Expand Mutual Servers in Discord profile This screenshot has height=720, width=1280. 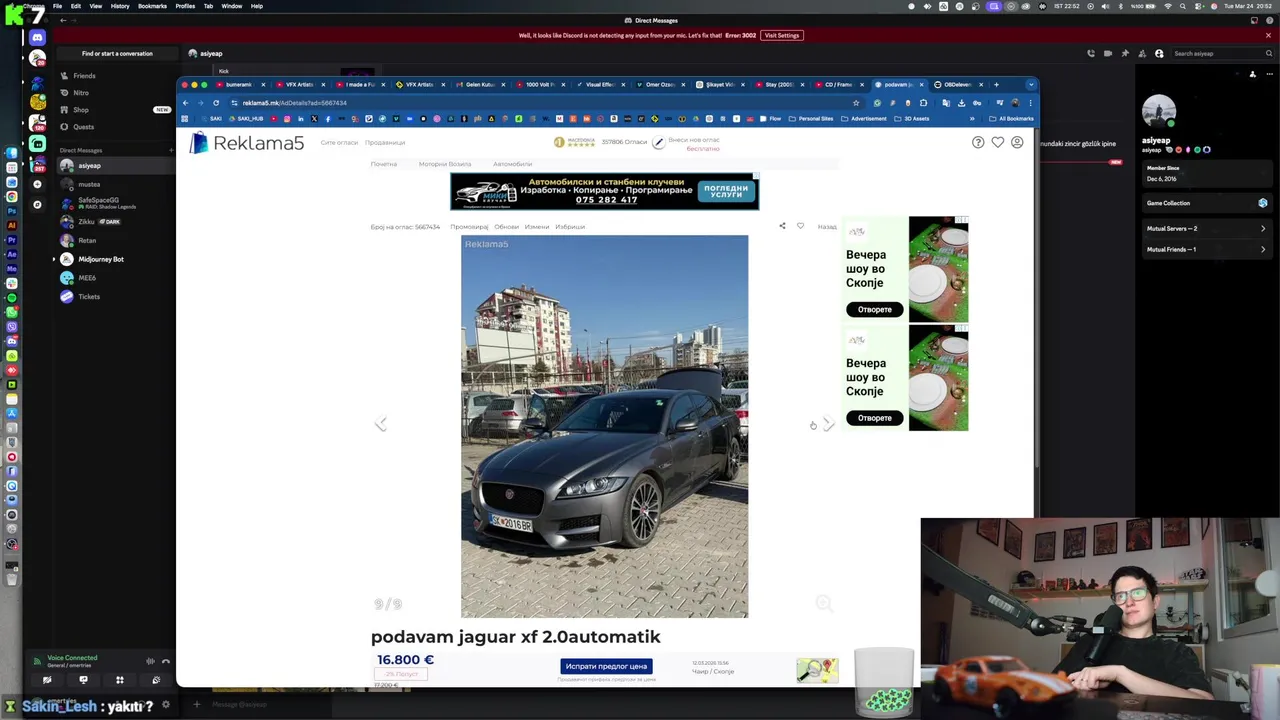point(1206,229)
